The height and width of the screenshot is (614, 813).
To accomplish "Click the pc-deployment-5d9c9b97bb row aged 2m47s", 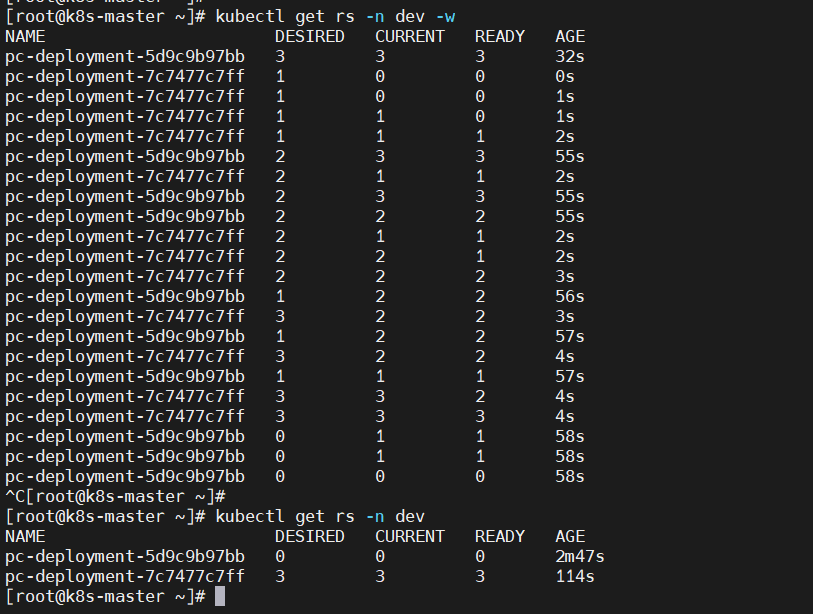I will click(x=305, y=556).
